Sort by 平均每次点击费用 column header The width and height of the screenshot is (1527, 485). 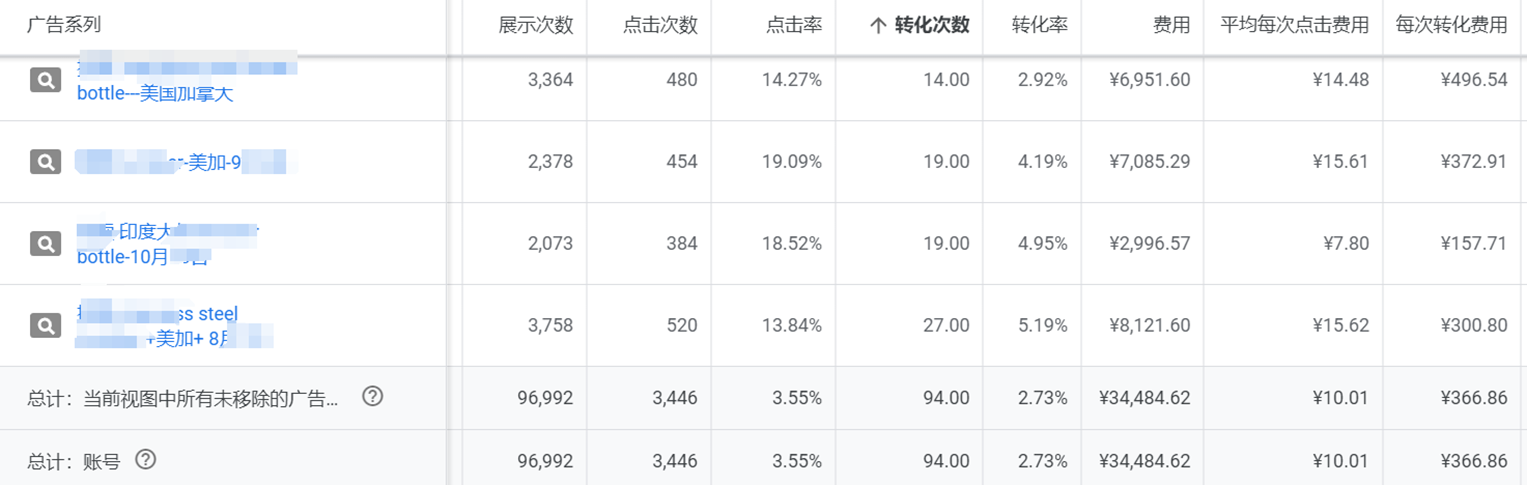[x=1294, y=26]
